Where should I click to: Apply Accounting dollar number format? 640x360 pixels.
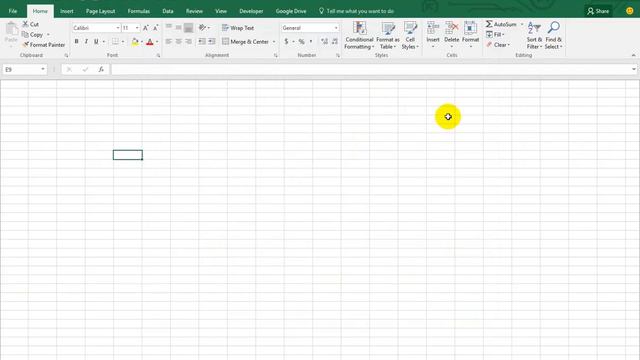click(x=286, y=42)
